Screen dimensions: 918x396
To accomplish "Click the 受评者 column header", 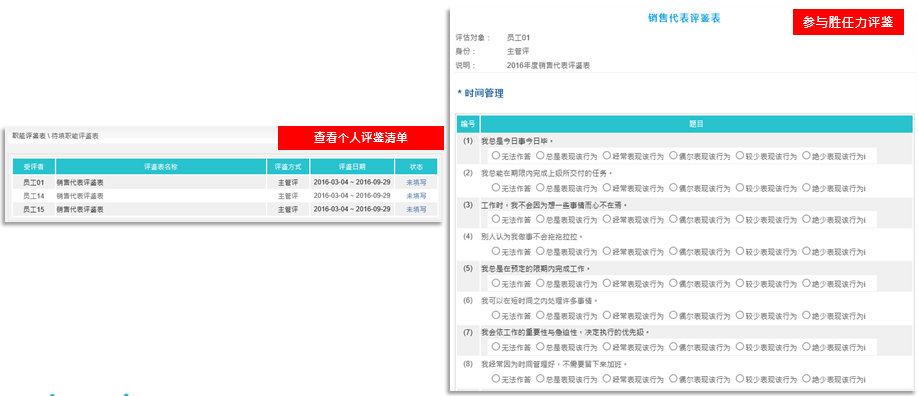I will [x=34, y=166].
